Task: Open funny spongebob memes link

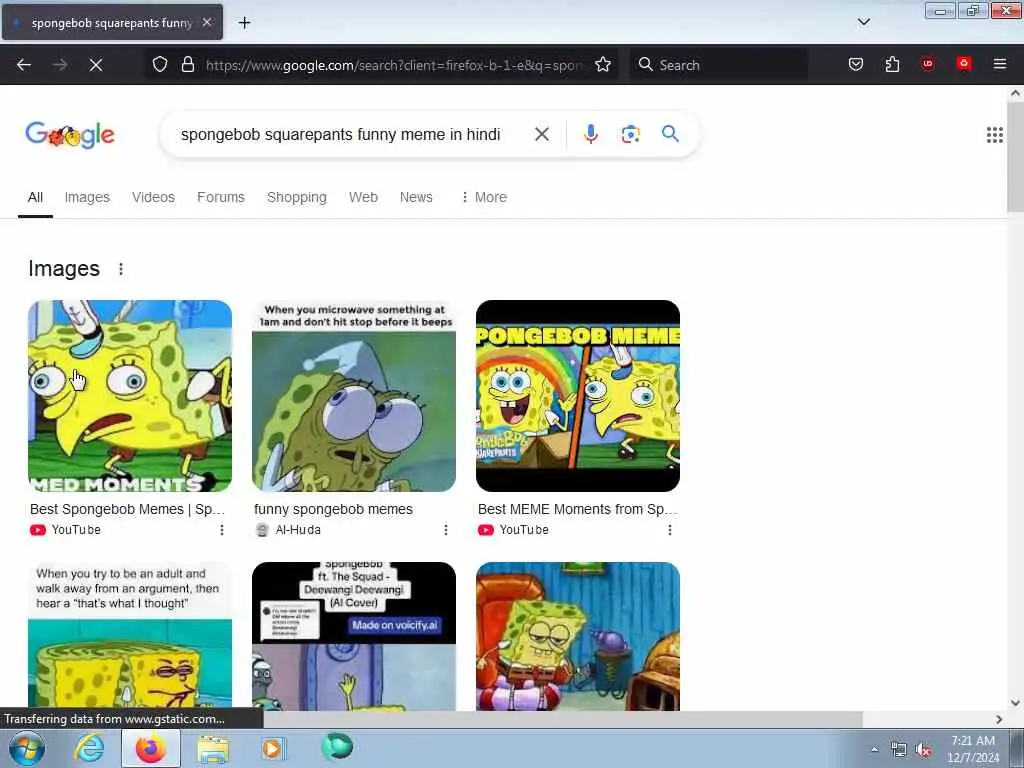Action: (x=333, y=509)
